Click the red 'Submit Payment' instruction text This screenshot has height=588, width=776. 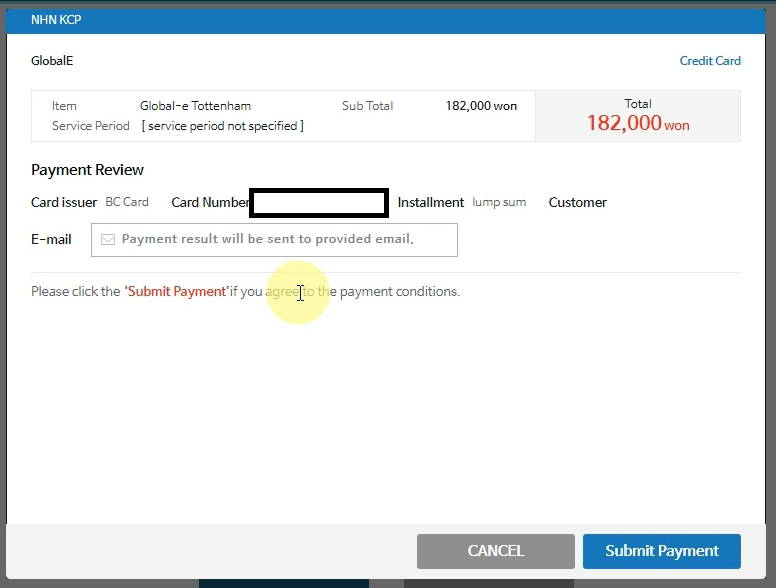pyautogui.click(x=177, y=292)
